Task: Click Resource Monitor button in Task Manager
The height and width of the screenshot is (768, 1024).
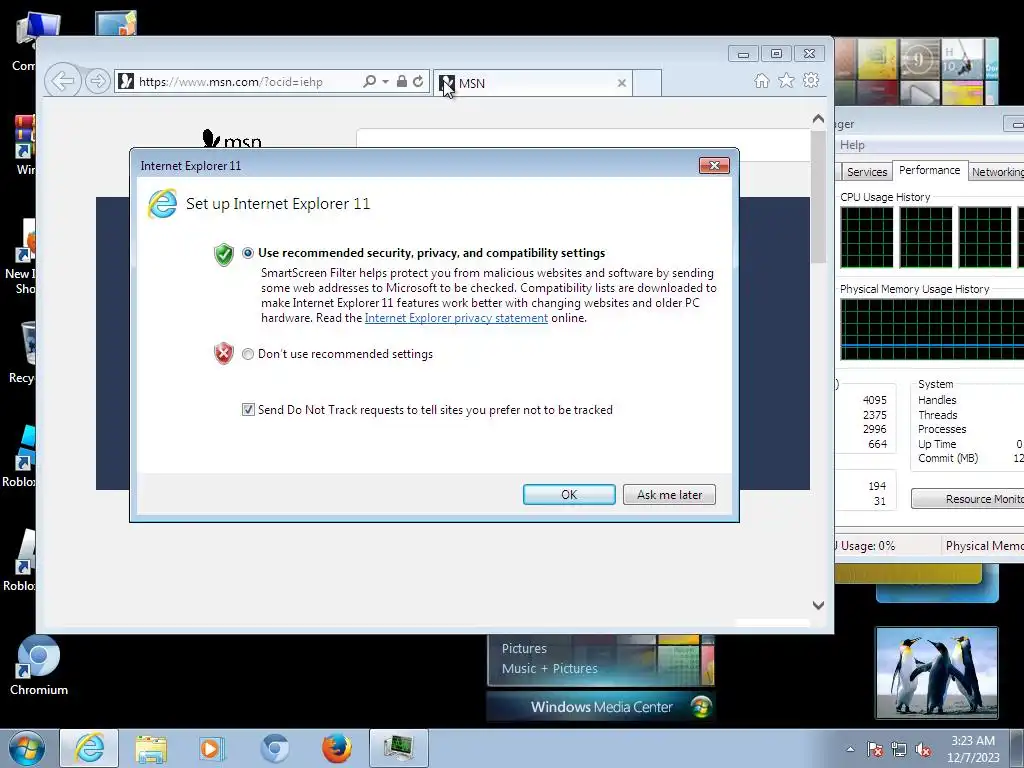Action: coord(968,499)
